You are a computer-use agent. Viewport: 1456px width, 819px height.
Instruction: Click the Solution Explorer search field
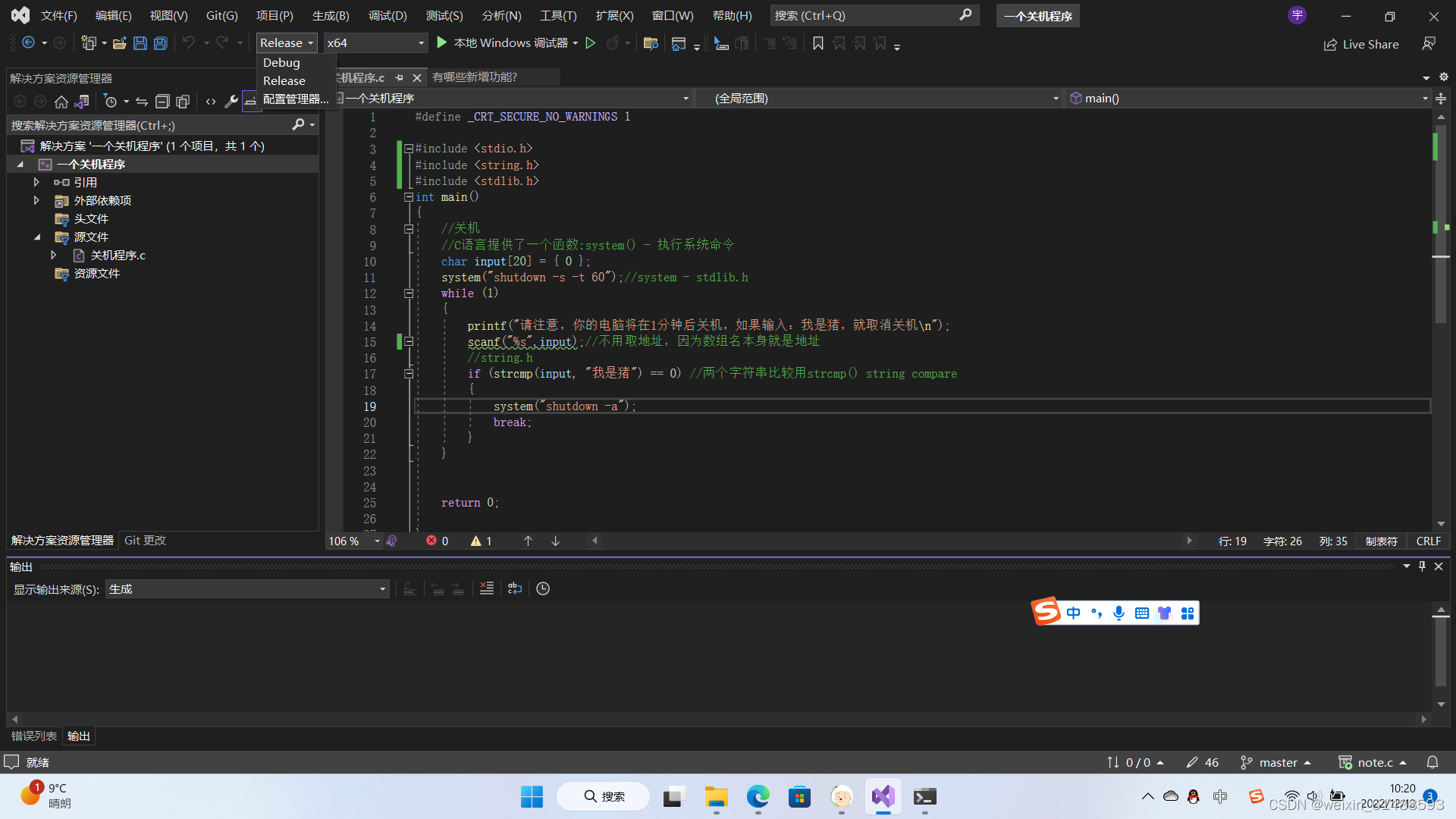[x=150, y=125]
